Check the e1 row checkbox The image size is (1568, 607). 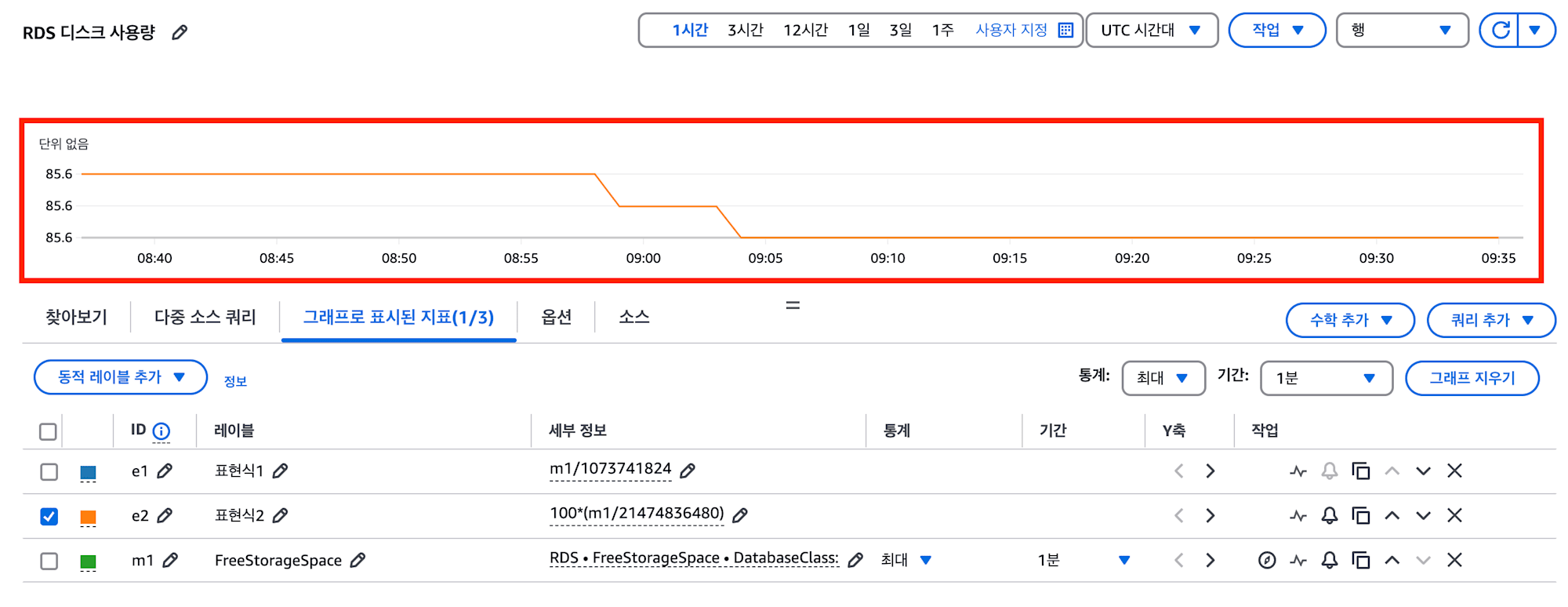pyautogui.click(x=49, y=471)
